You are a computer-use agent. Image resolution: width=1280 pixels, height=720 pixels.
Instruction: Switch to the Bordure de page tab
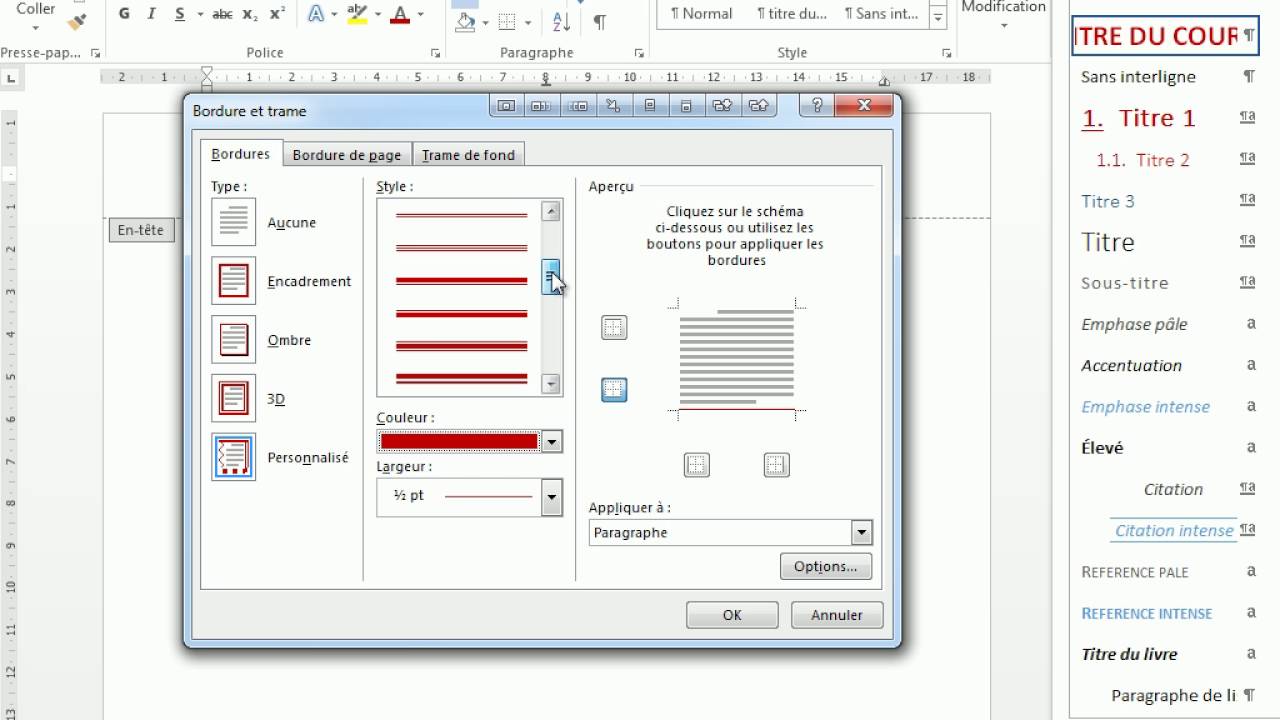point(347,155)
